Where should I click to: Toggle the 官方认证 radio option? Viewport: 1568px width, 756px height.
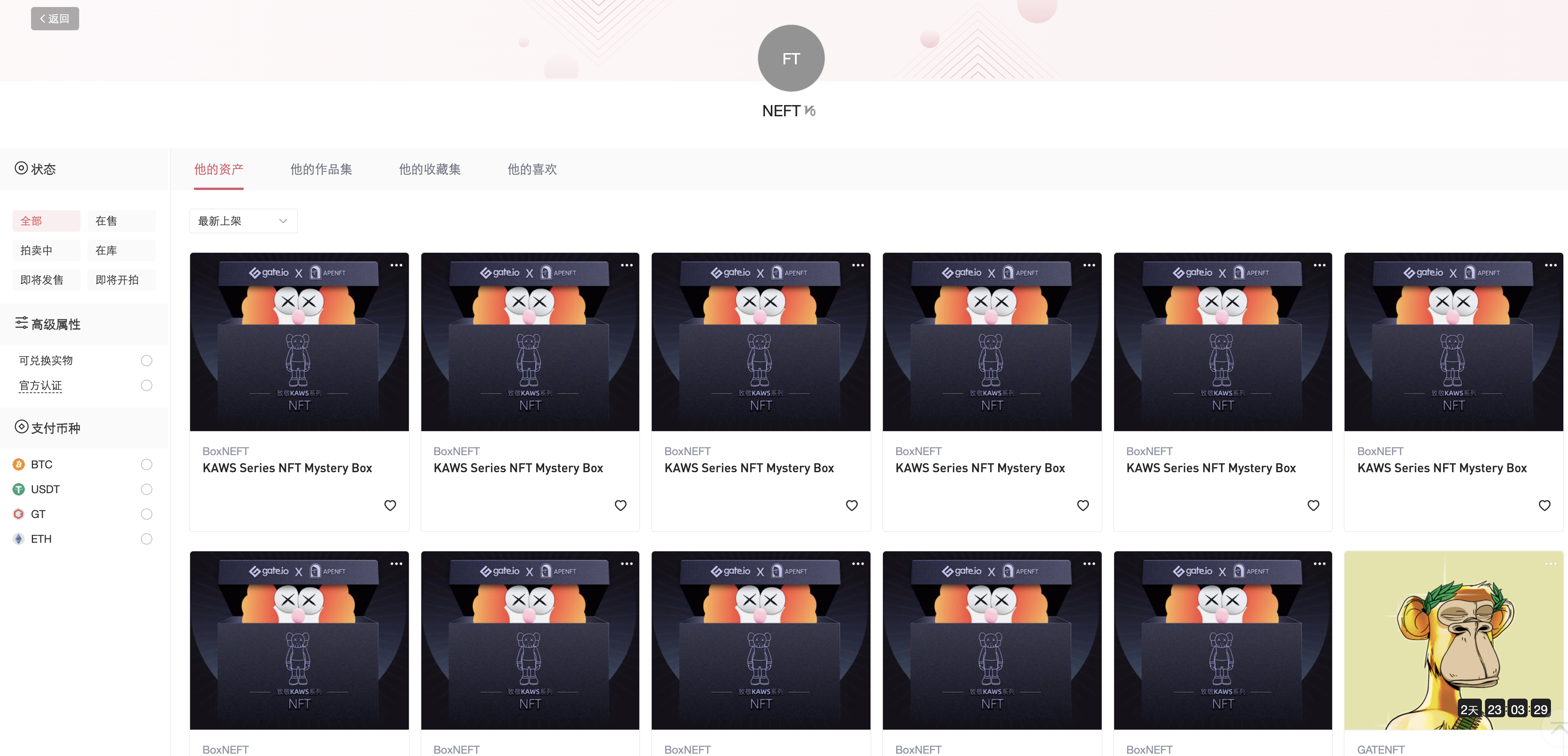click(x=147, y=386)
